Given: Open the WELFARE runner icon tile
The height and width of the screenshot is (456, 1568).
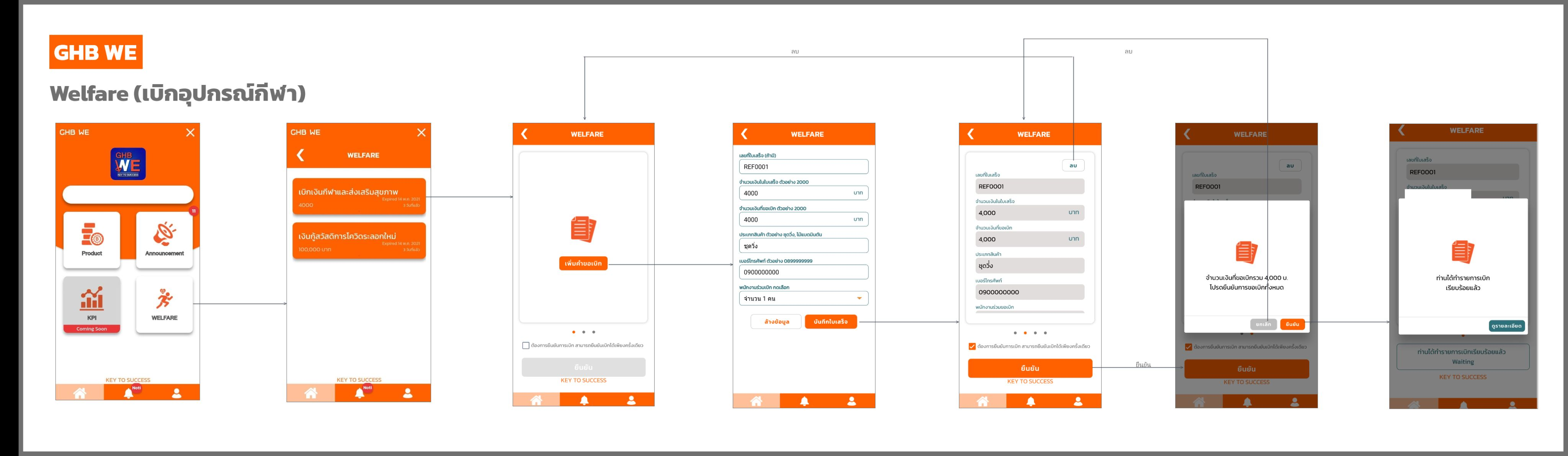Looking at the screenshot, I should (x=164, y=304).
